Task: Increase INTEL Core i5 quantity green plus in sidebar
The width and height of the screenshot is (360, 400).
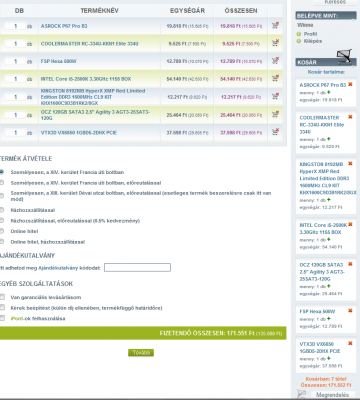Action: (x=329, y=239)
